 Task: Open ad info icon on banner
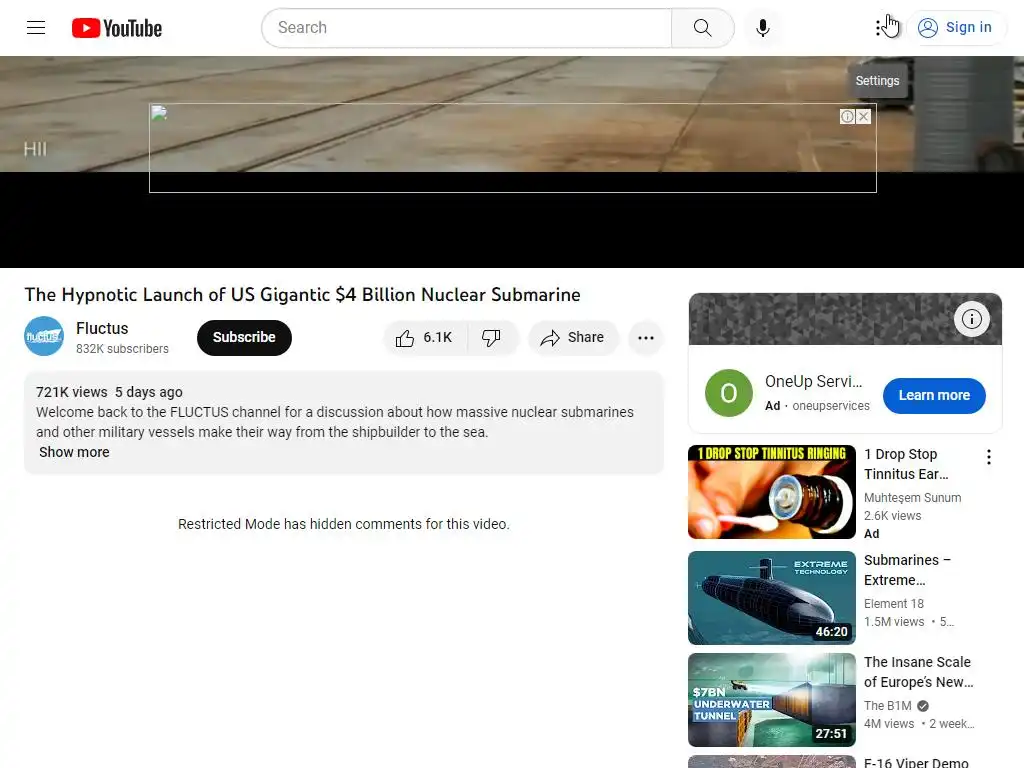tap(847, 116)
